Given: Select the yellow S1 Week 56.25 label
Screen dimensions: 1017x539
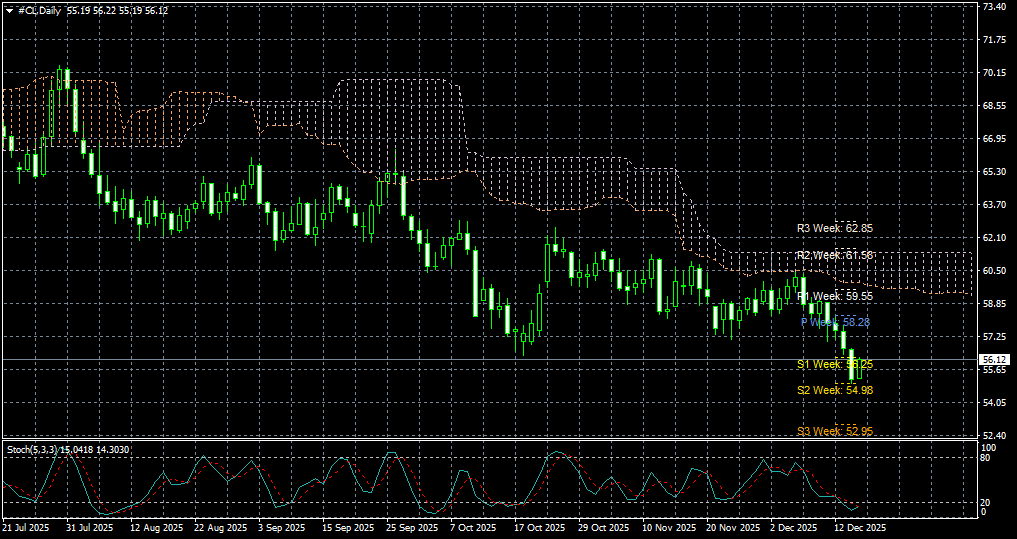Looking at the screenshot, I should 835,365.
